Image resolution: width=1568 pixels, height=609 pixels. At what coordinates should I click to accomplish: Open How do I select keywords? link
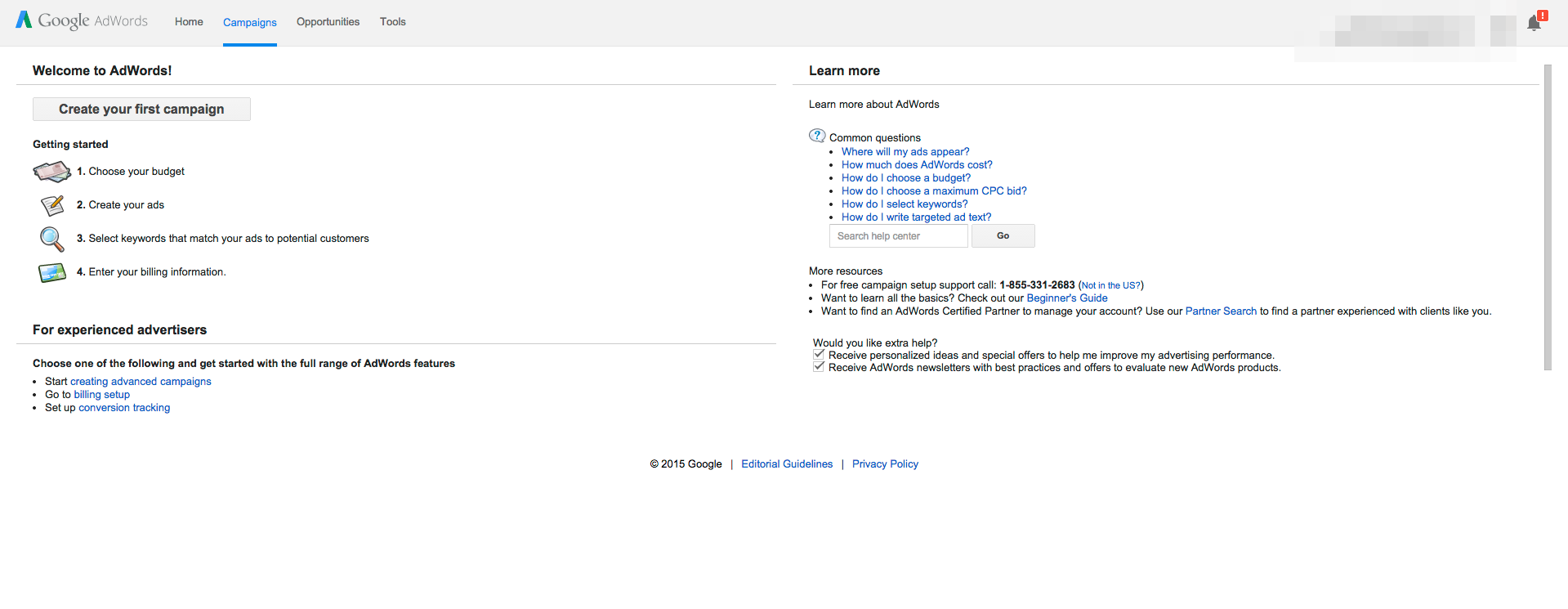click(x=905, y=204)
